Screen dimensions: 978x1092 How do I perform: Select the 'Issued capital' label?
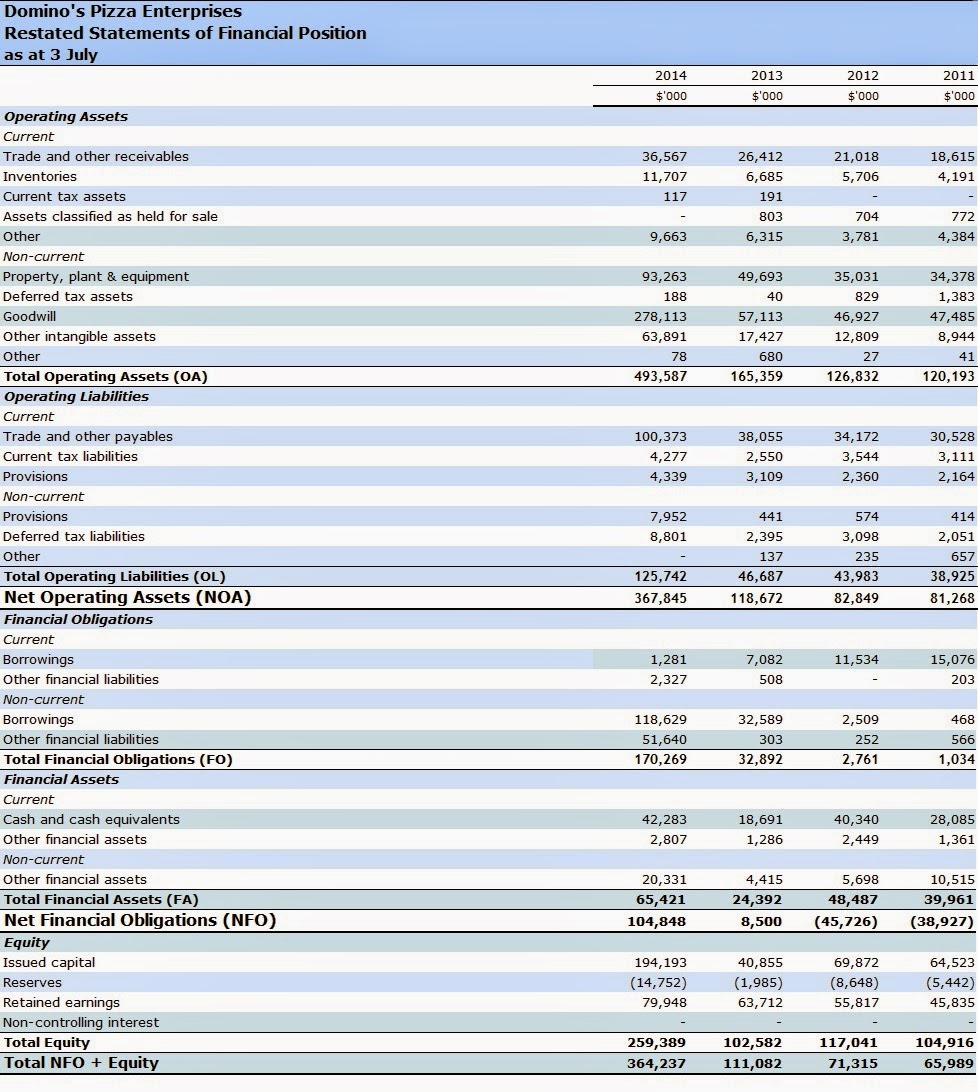click(x=49, y=962)
